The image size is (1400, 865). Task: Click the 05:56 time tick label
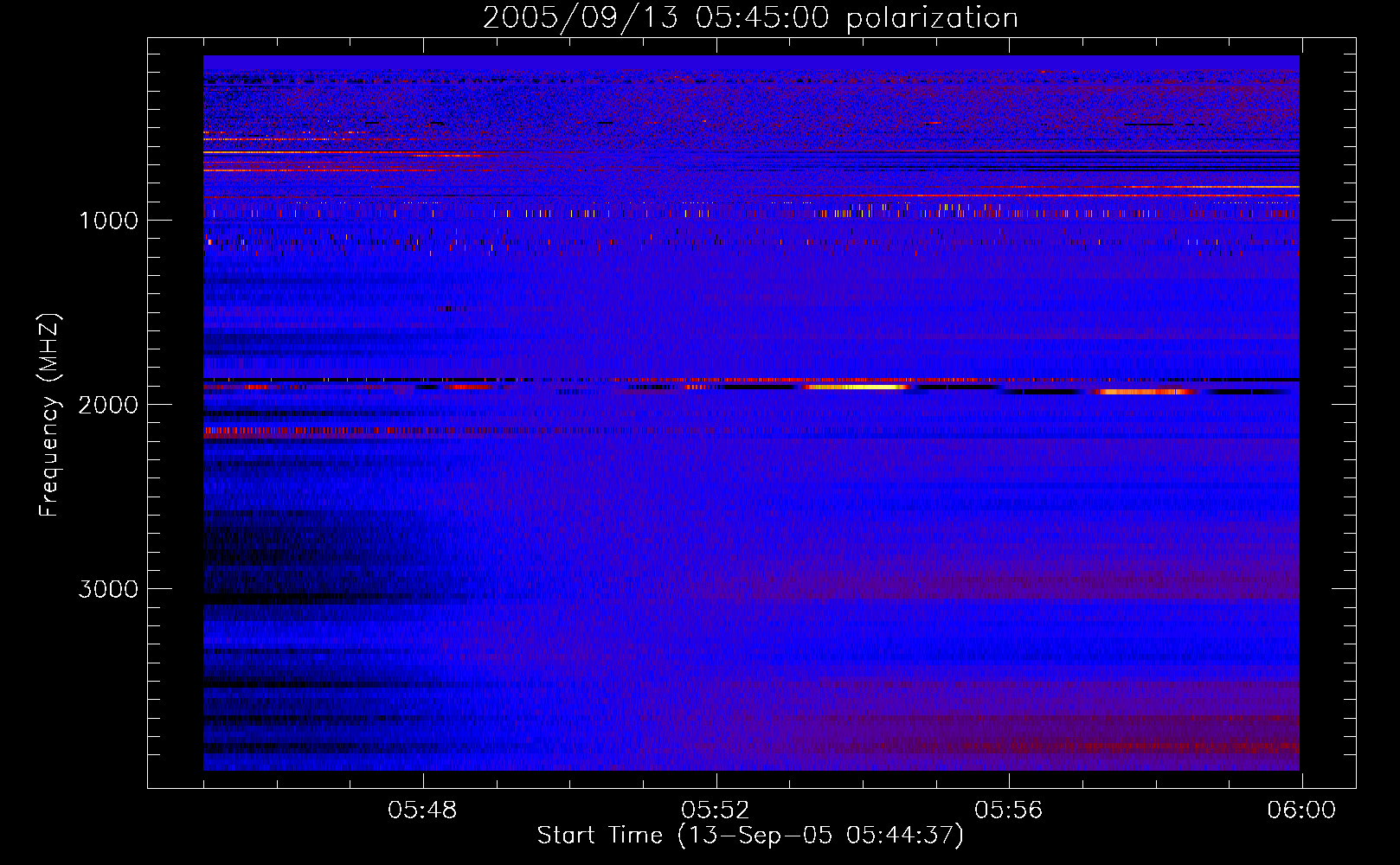tap(1009, 811)
